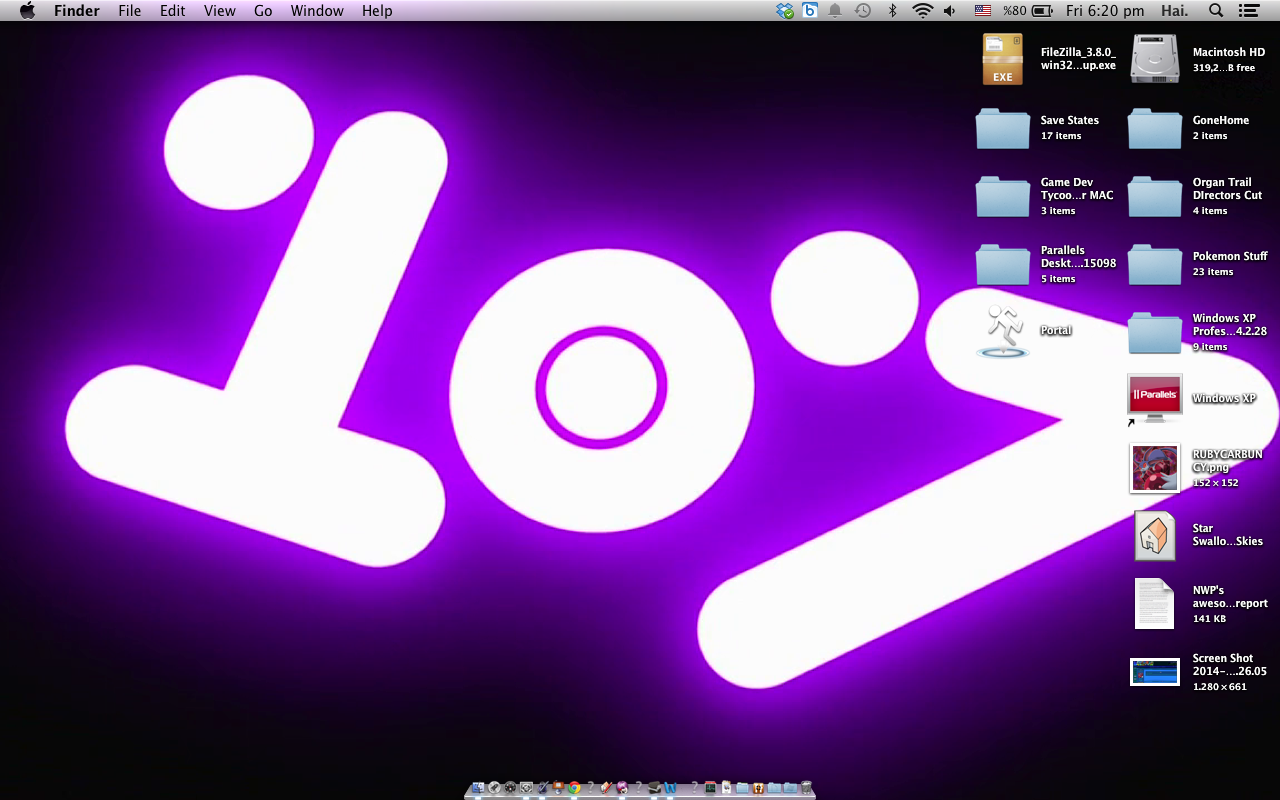Open the File menu
1280x800 pixels.
pos(129,11)
